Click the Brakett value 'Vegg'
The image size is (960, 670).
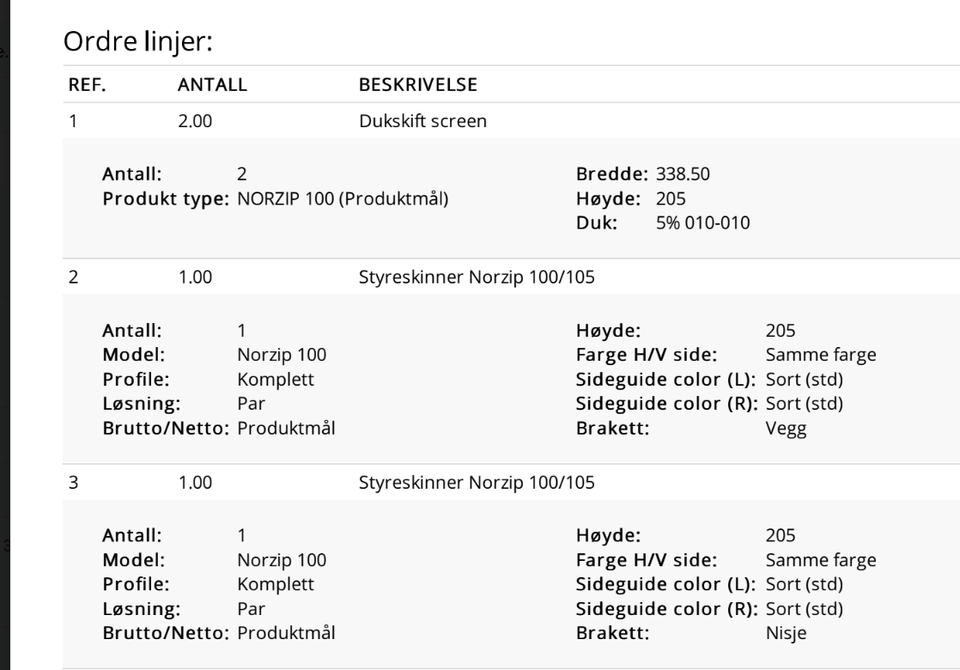[x=786, y=428]
